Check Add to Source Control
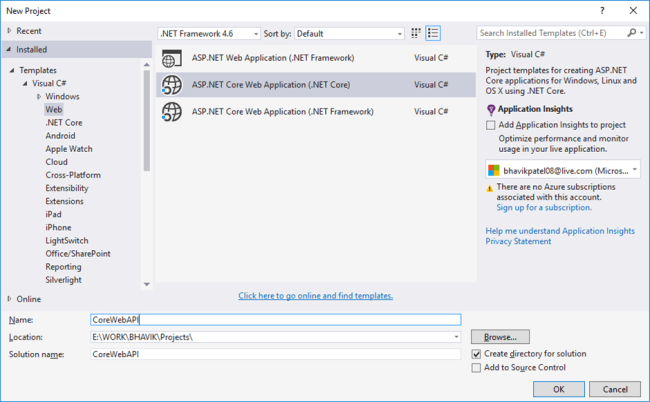650x402 pixels. [x=476, y=368]
